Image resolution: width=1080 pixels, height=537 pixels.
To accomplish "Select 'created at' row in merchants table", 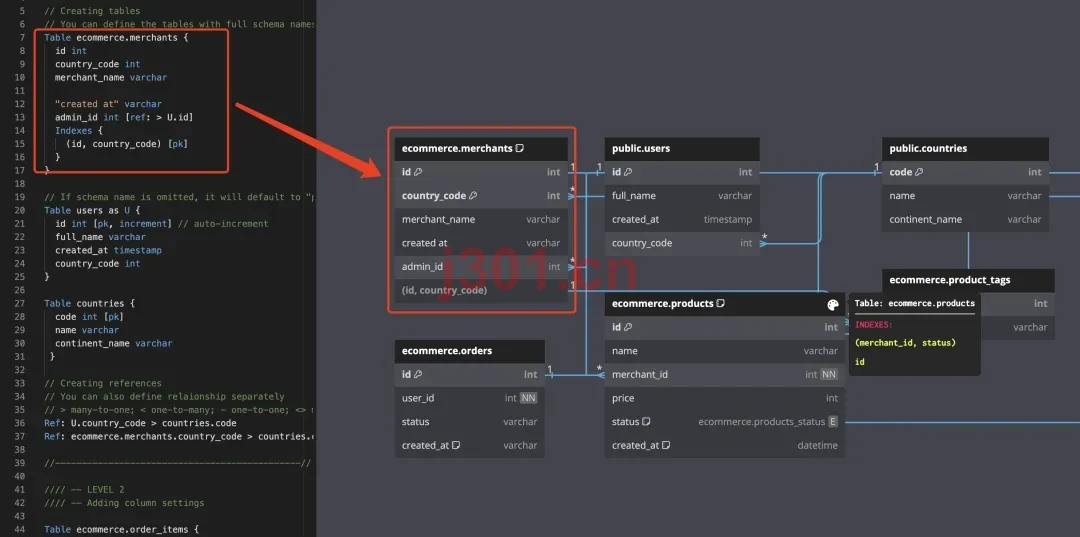I will click(481, 243).
